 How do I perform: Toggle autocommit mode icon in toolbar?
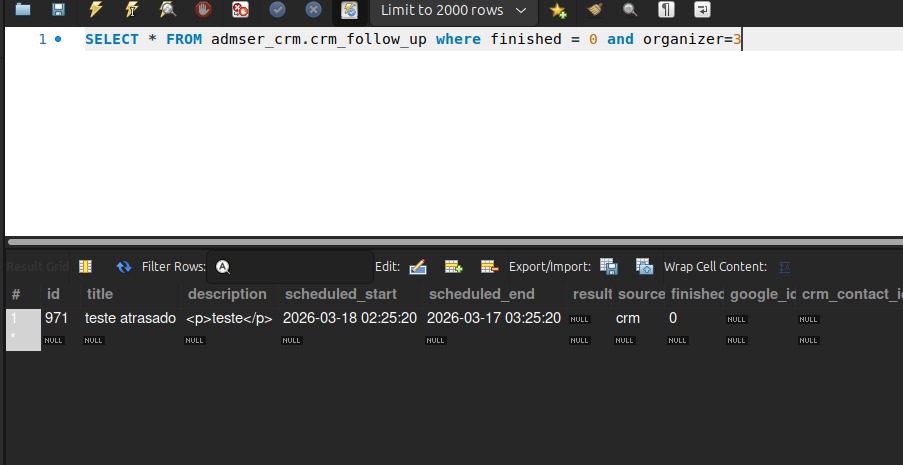coord(349,10)
